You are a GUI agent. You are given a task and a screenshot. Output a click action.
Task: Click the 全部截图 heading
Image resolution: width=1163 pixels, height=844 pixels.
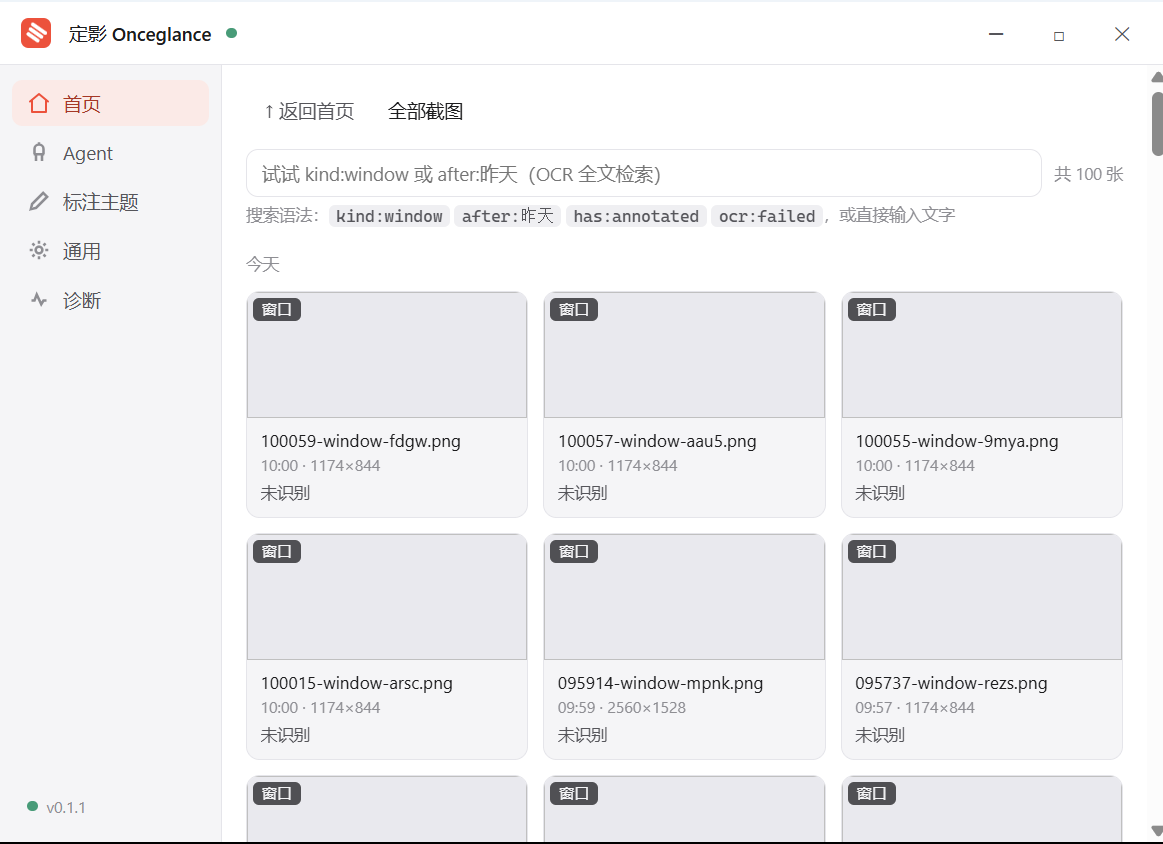(426, 111)
